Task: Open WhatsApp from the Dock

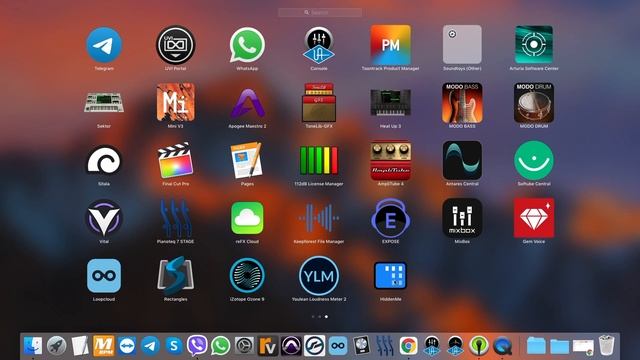Action: click(x=221, y=346)
